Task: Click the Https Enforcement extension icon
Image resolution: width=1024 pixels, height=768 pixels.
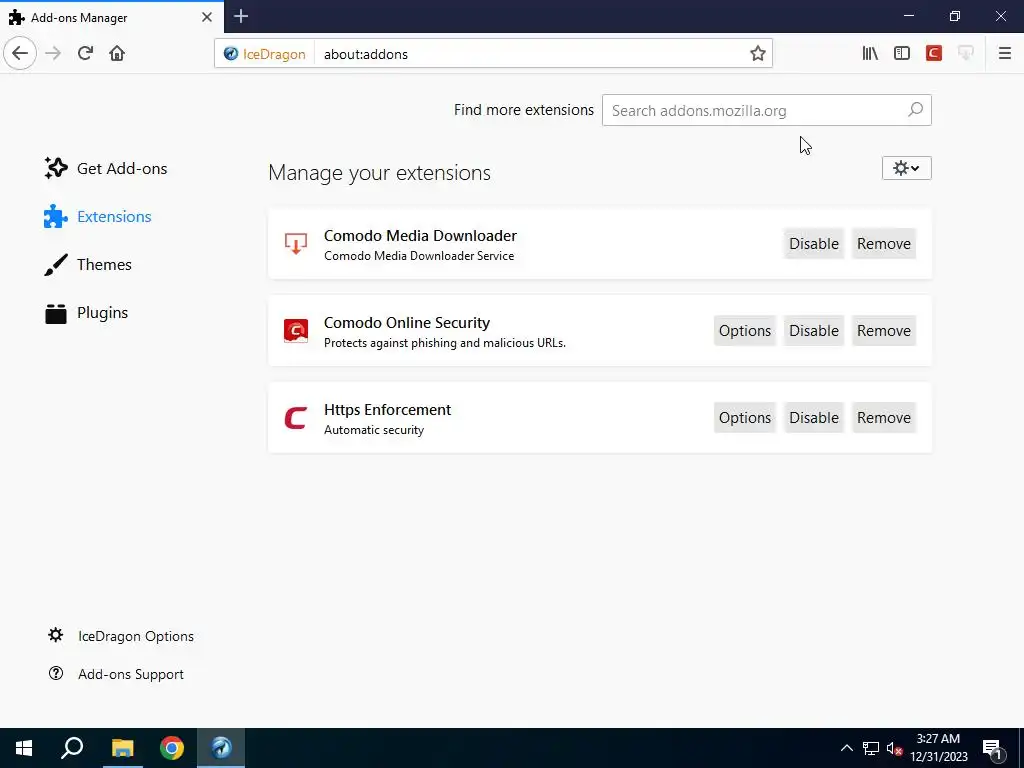Action: pos(296,418)
